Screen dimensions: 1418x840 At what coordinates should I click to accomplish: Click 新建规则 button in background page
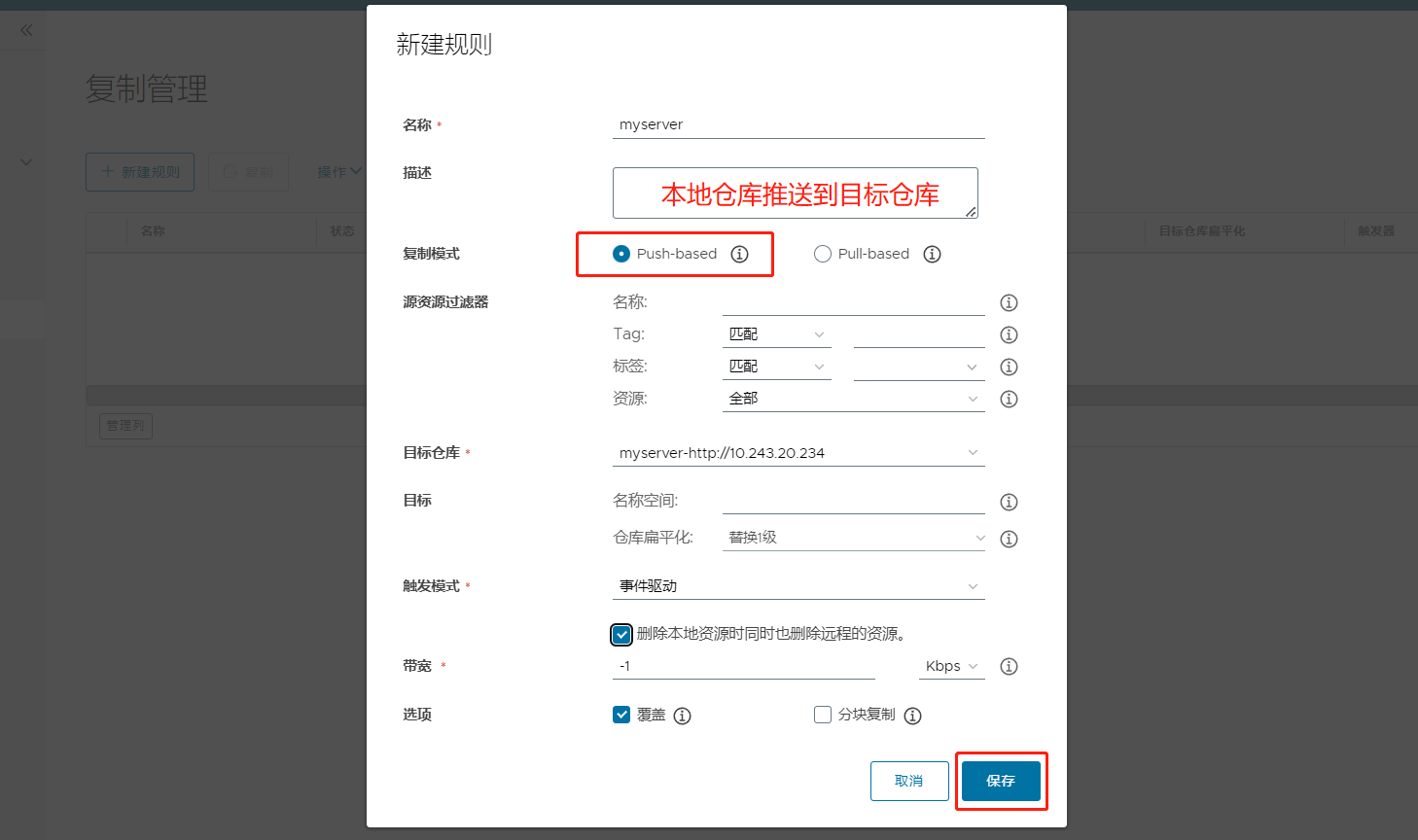point(140,172)
